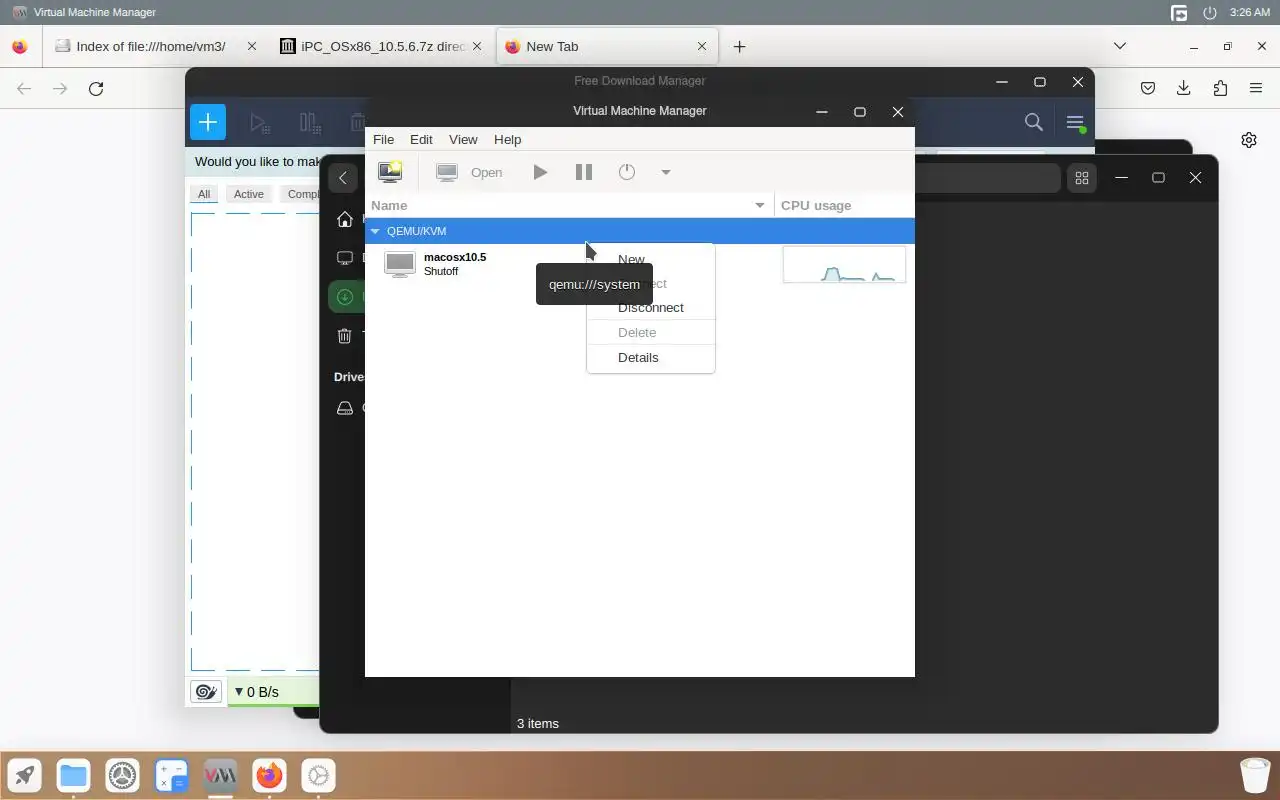Viewport: 1280px width, 800px height.
Task: Choose Details from the context menu
Action: [x=650, y=357]
